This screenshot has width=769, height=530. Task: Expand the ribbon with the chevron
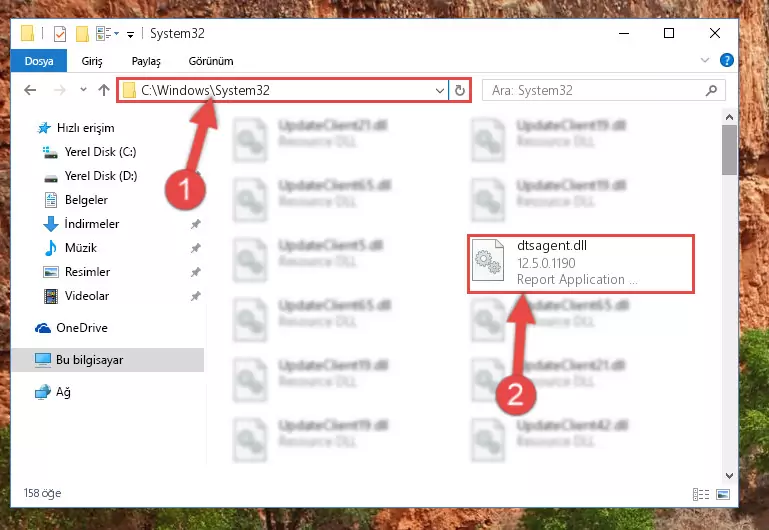pos(705,60)
